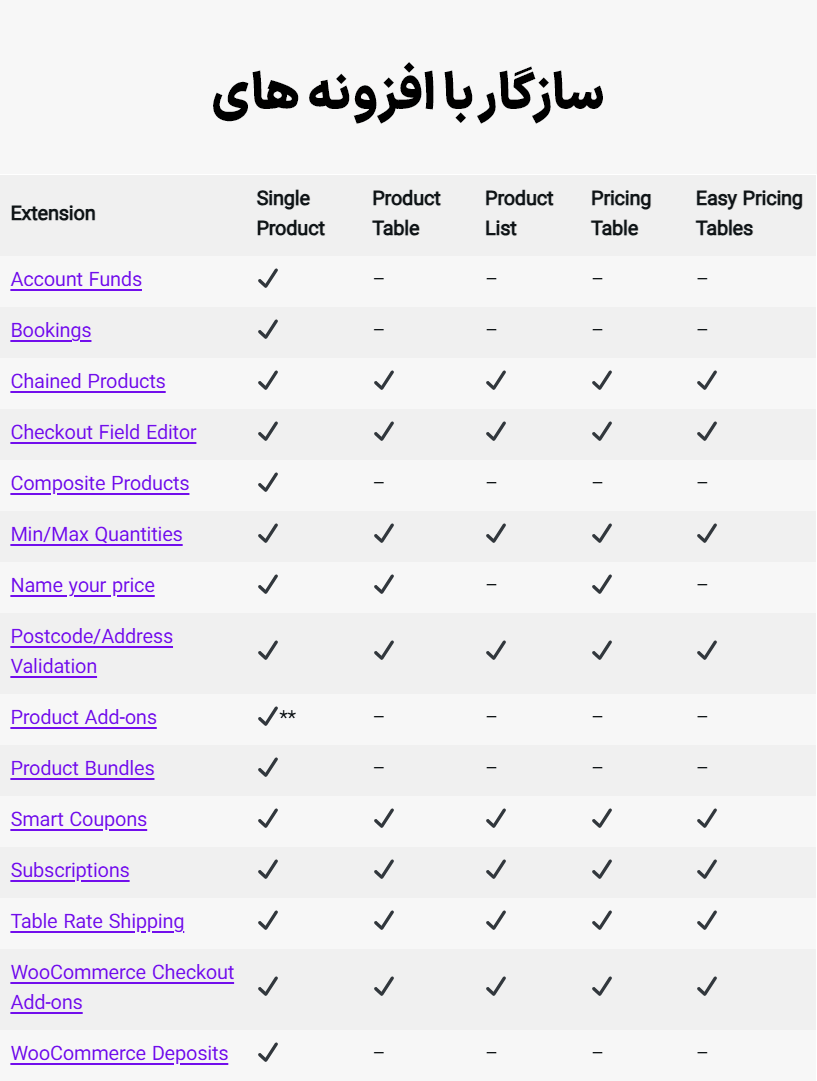Open the Table Rate Shipping link
This screenshot has width=817, height=1081.
click(x=97, y=922)
